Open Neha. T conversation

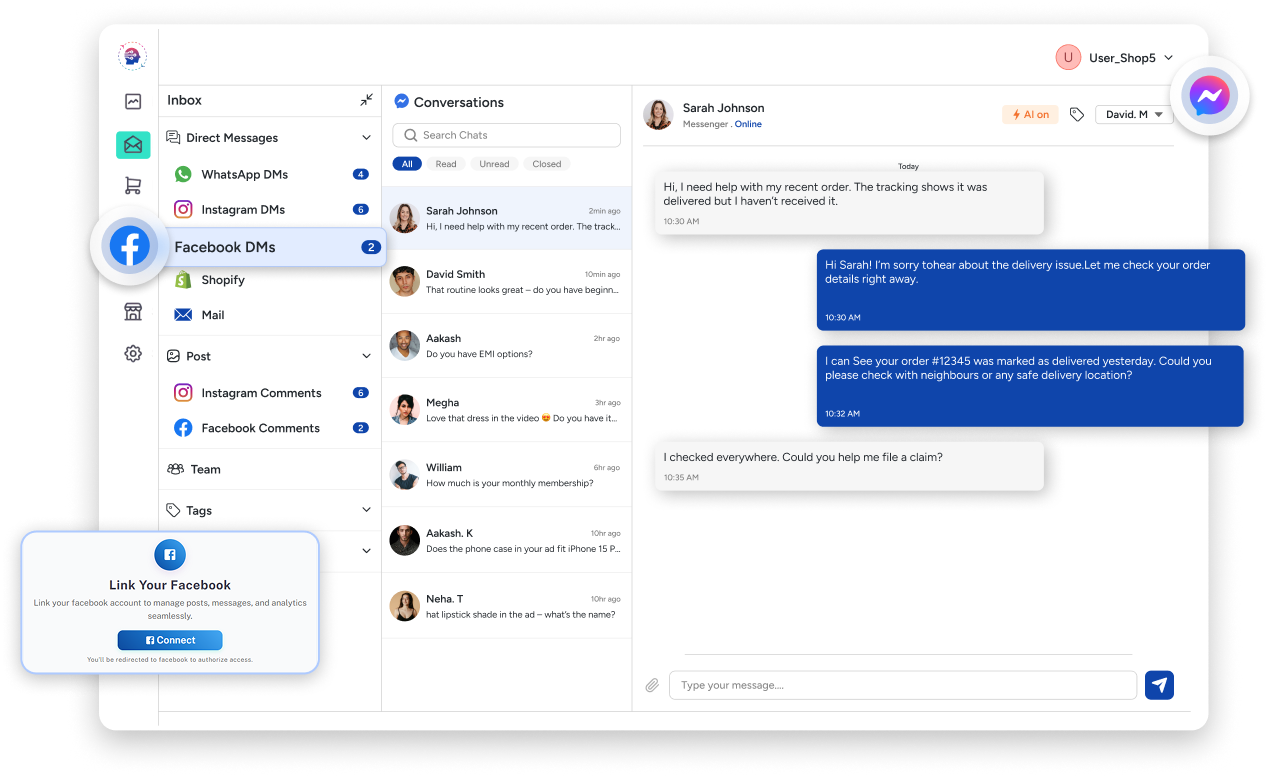[506, 606]
